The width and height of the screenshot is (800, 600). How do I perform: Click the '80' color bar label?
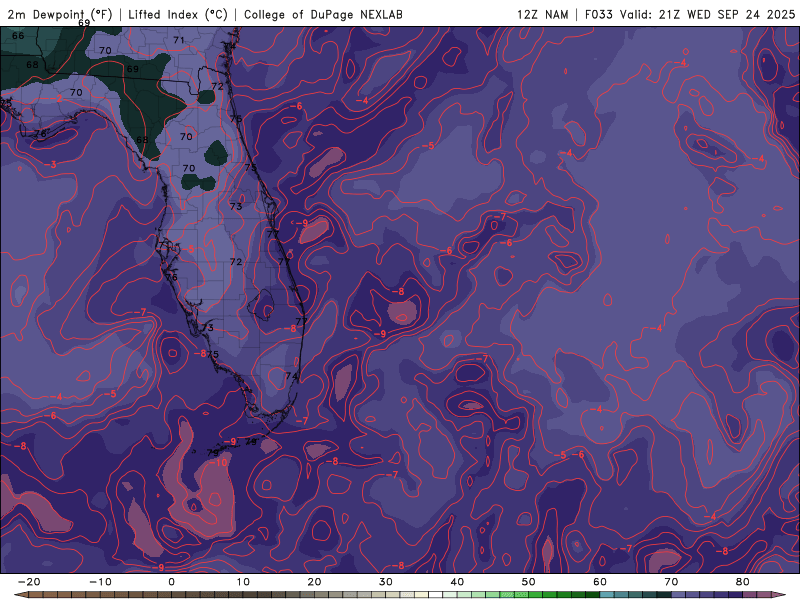tap(743, 582)
